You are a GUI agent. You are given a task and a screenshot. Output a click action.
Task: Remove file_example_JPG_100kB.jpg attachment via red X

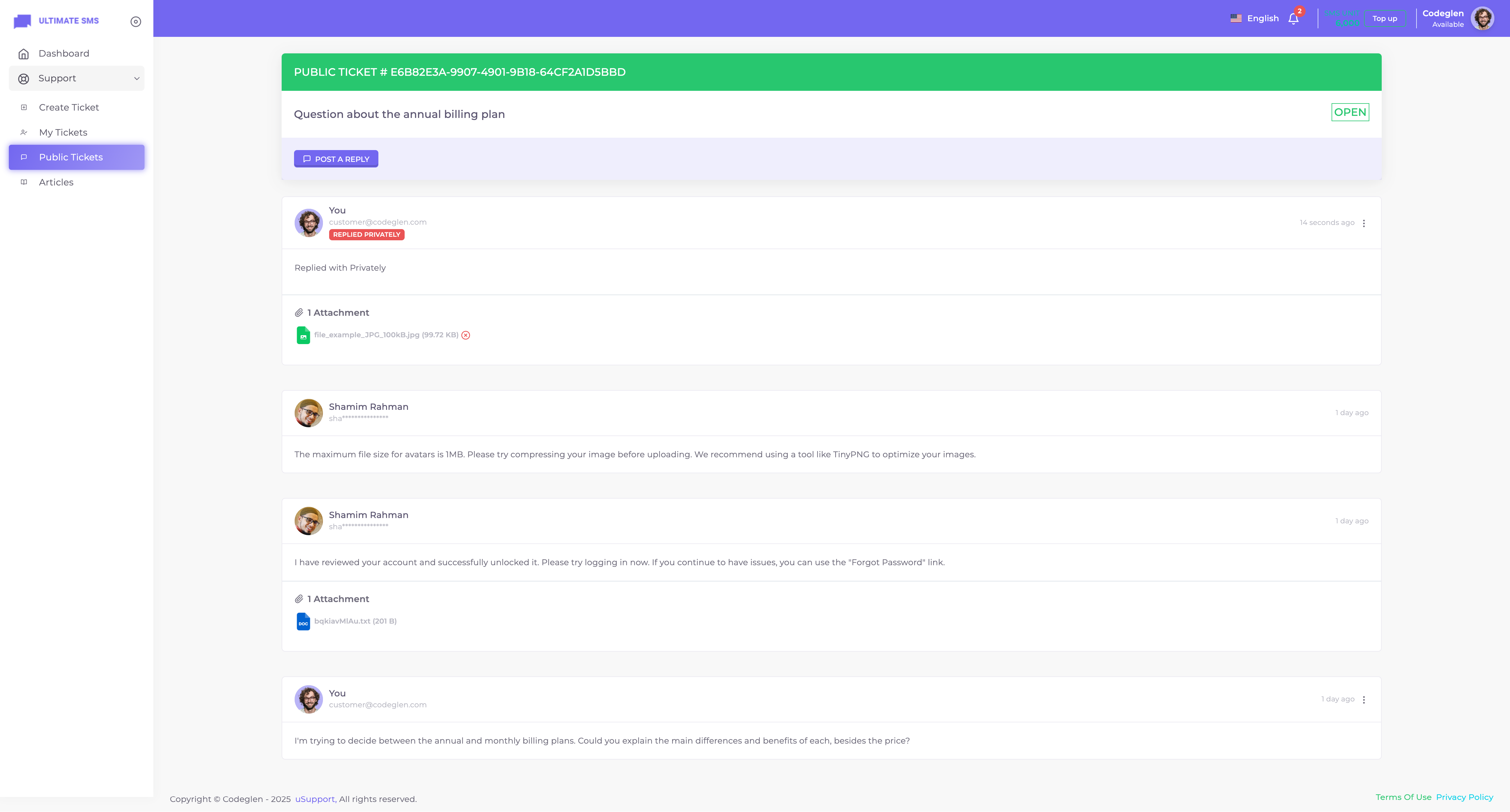coord(465,335)
